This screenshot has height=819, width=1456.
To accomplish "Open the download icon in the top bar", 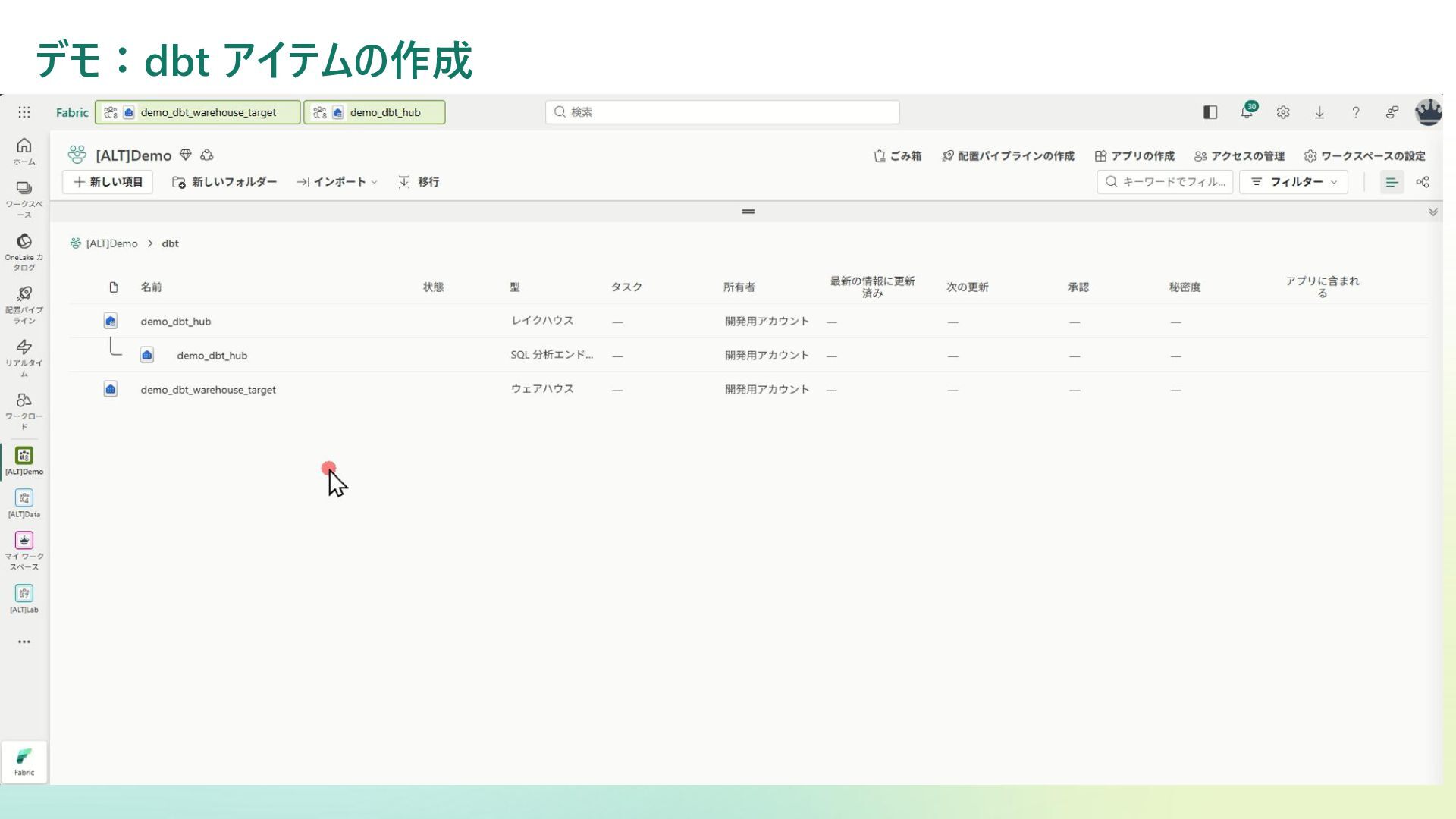I will pyautogui.click(x=1319, y=112).
